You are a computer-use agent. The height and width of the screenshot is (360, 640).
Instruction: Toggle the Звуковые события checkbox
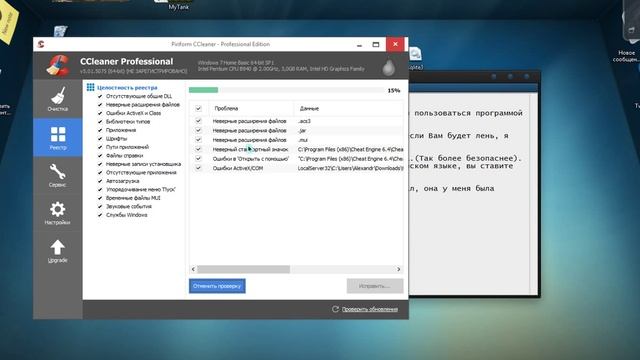100,206
